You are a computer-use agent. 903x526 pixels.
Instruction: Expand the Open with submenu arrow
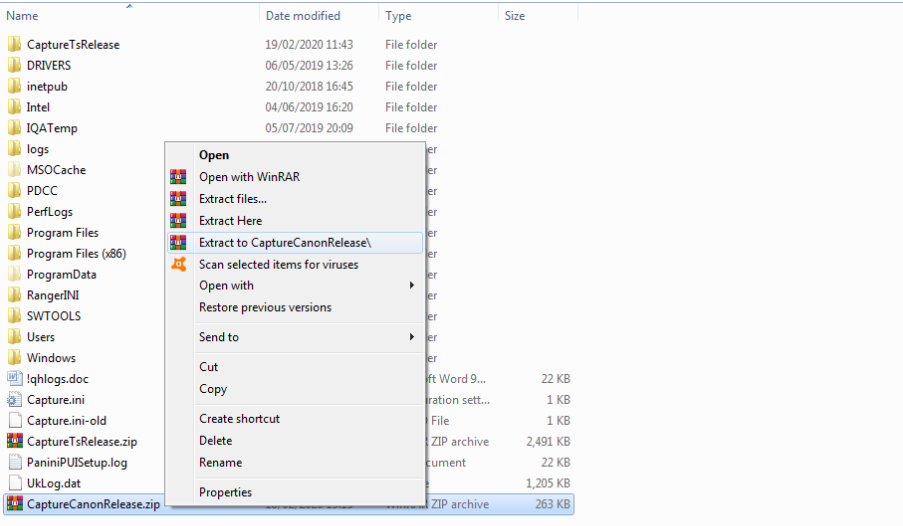pos(412,285)
